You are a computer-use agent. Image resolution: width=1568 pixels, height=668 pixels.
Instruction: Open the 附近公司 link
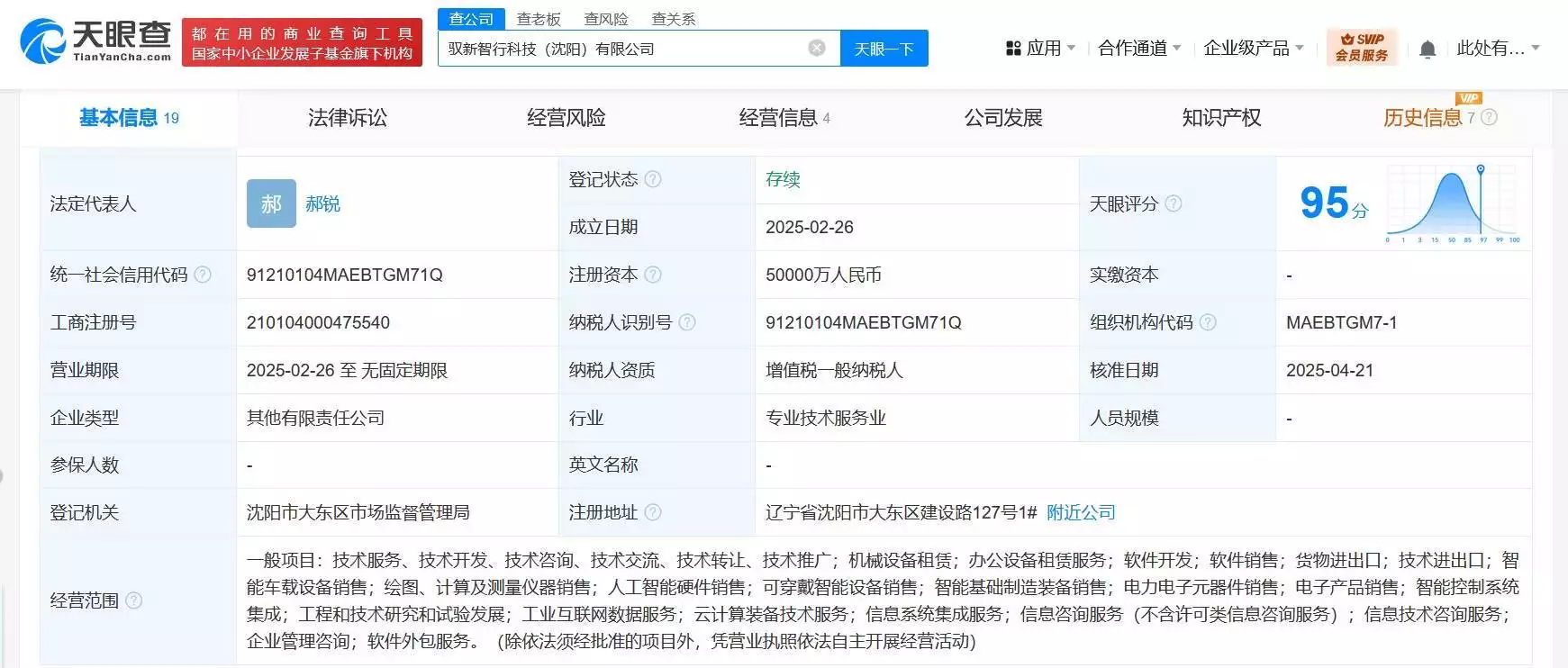(1081, 512)
